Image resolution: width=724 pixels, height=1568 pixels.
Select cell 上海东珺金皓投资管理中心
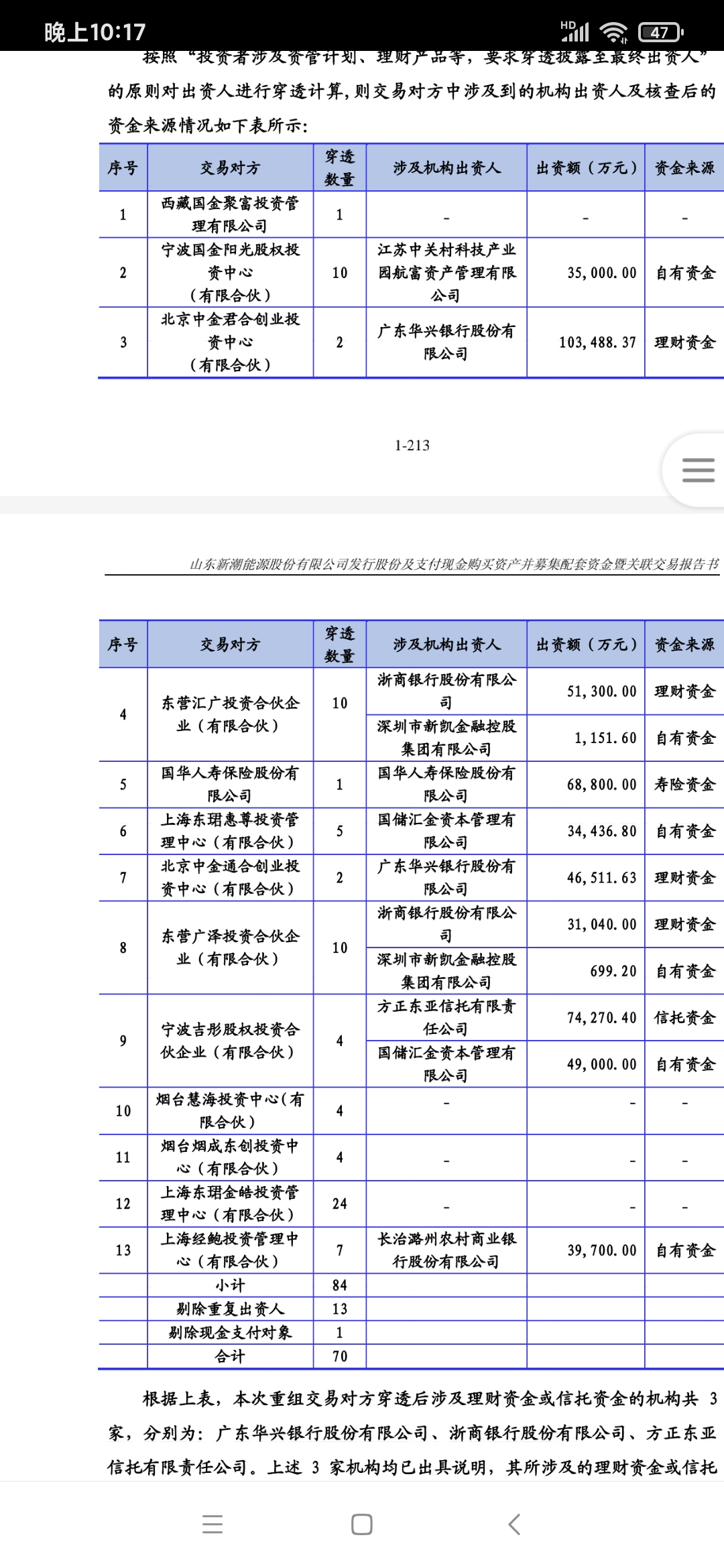coord(230,1203)
